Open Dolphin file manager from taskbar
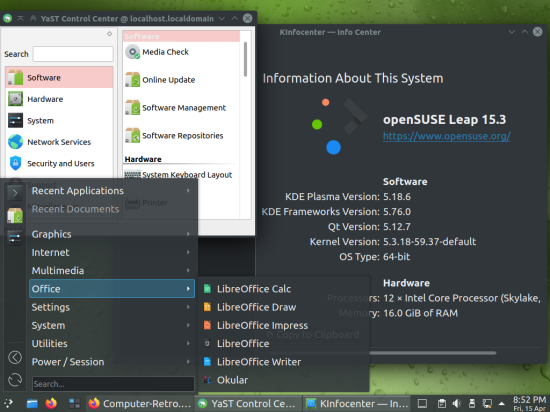Screen dimensions: 550x412 click(32, 404)
